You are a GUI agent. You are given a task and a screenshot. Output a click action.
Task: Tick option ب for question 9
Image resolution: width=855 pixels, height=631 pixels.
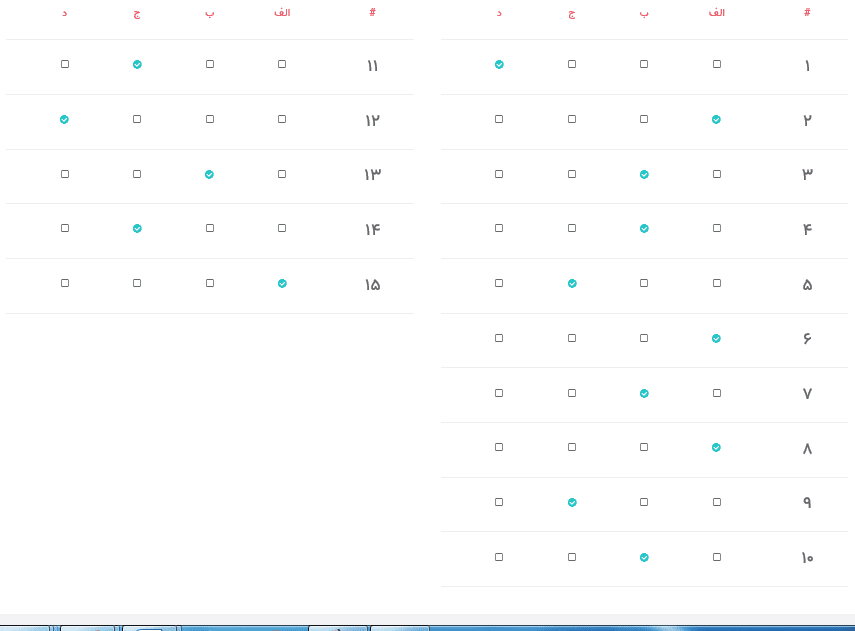click(644, 502)
